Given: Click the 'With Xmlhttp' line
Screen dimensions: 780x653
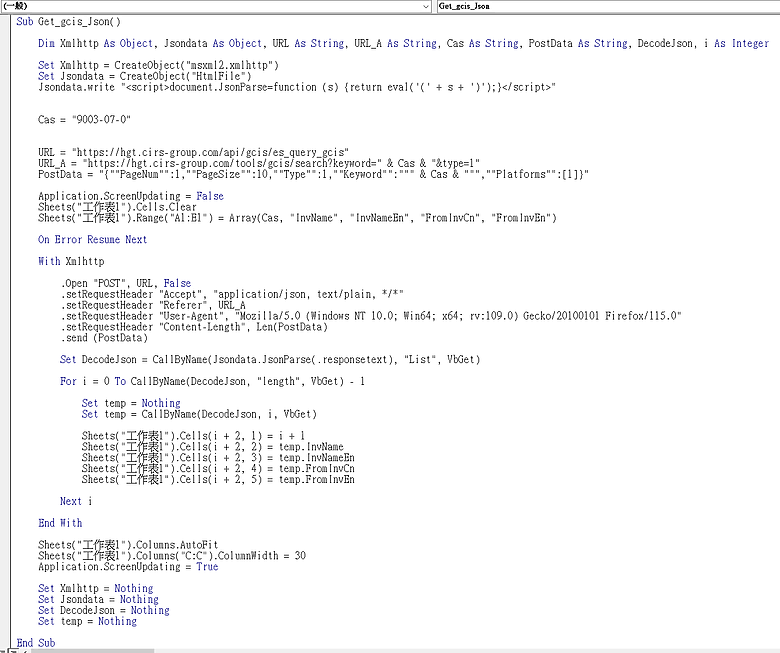Looking at the screenshot, I should (71, 261).
